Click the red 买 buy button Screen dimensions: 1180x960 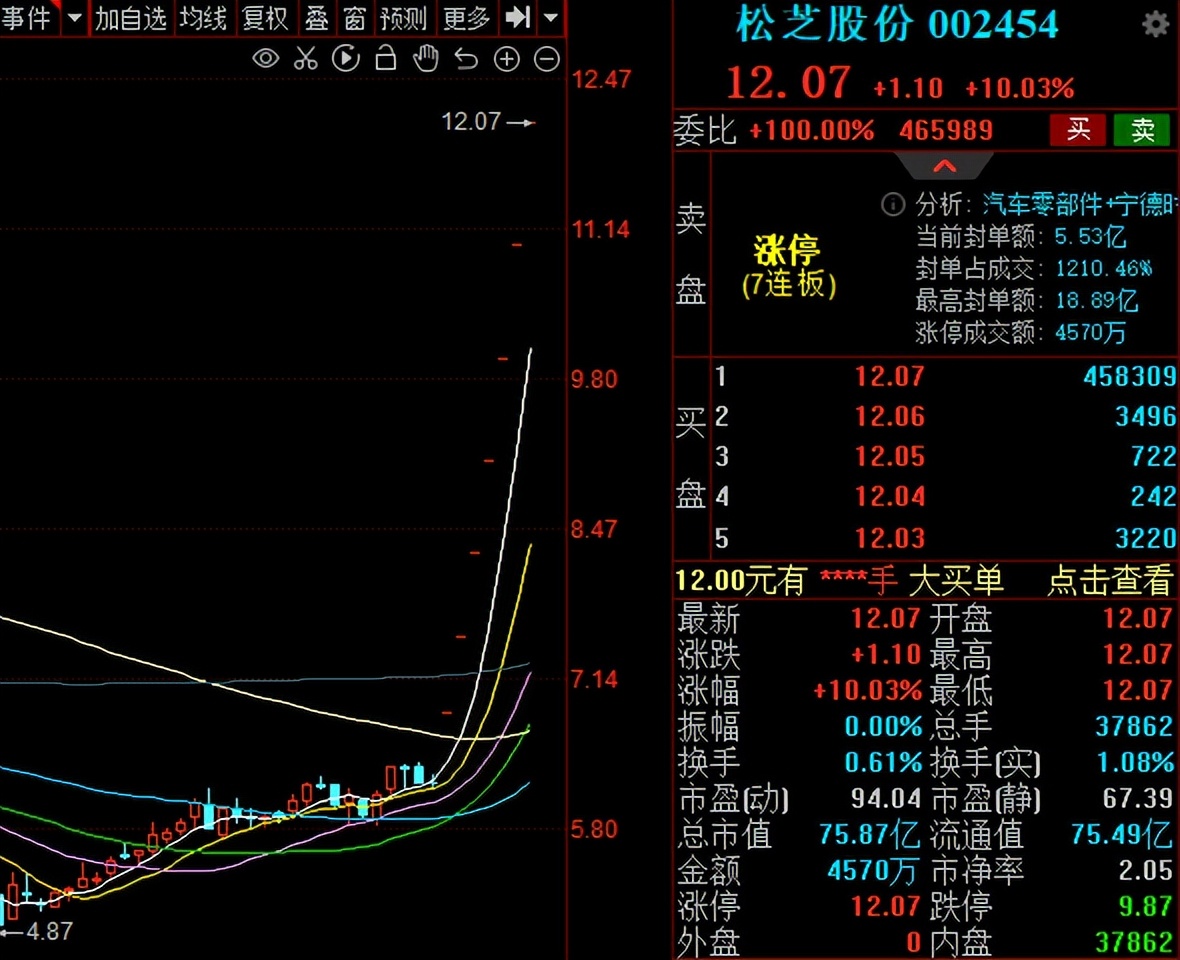click(1078, 130)
